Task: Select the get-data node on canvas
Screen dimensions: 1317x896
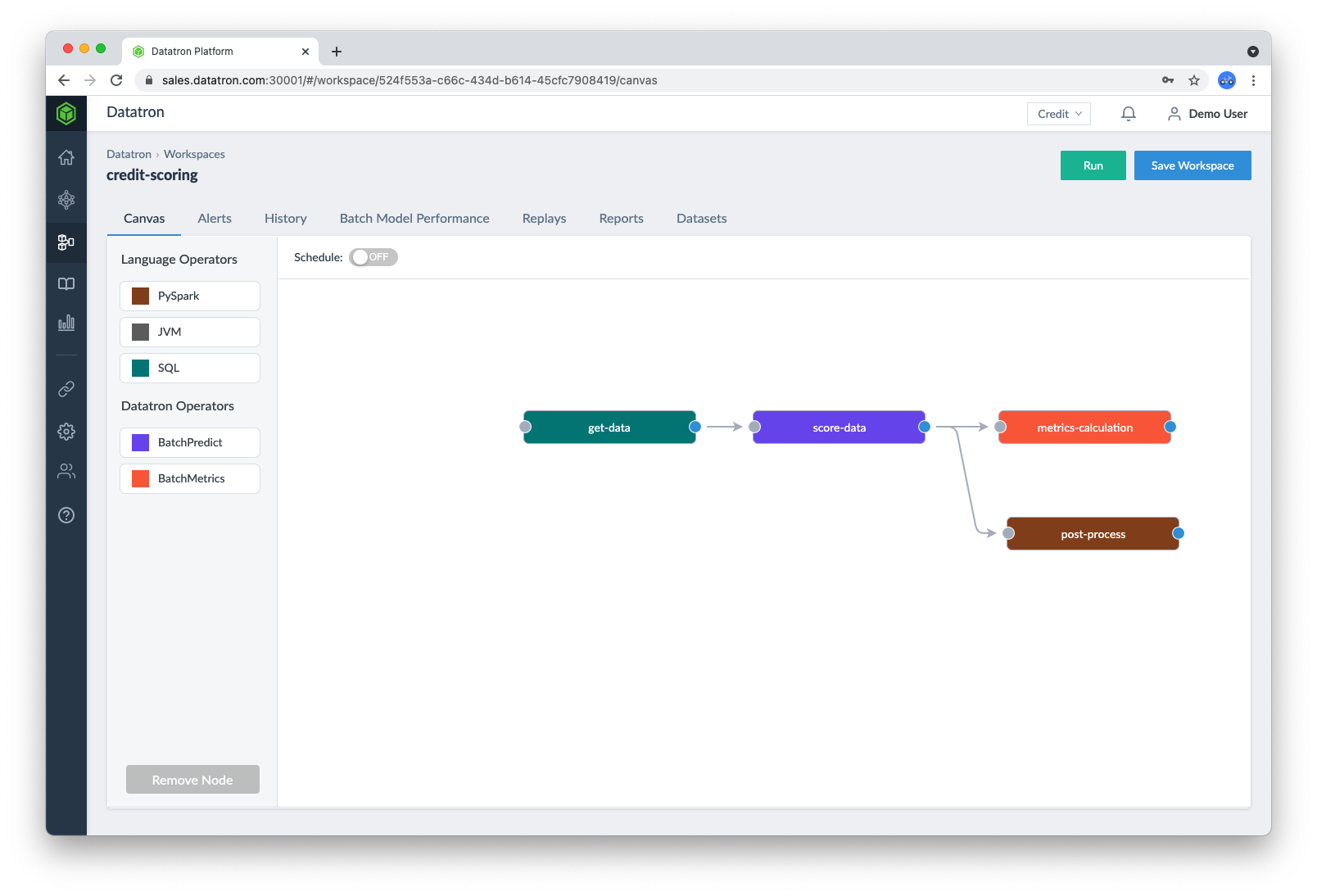Action: coord(609,428)
